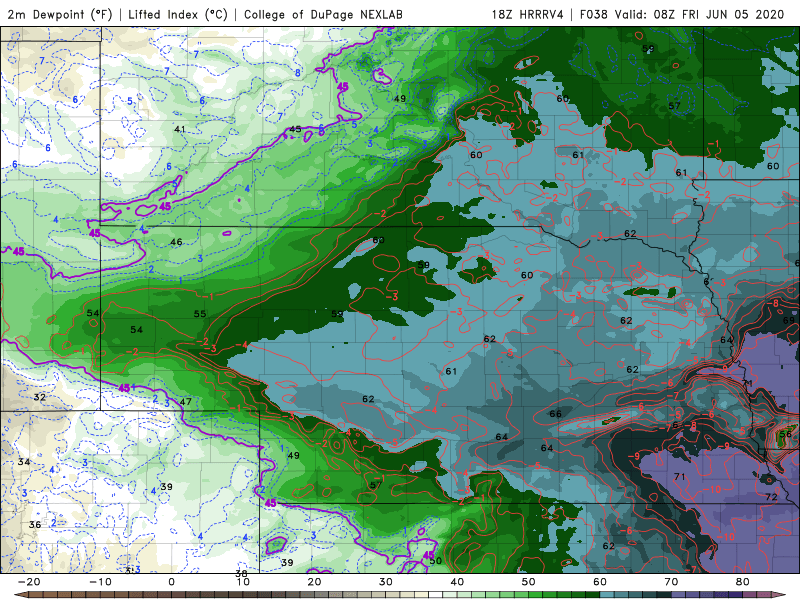Click the "Lifted Index (°C)" title text
The height and width of the screenshot is (600, 800).
point(178,14)
